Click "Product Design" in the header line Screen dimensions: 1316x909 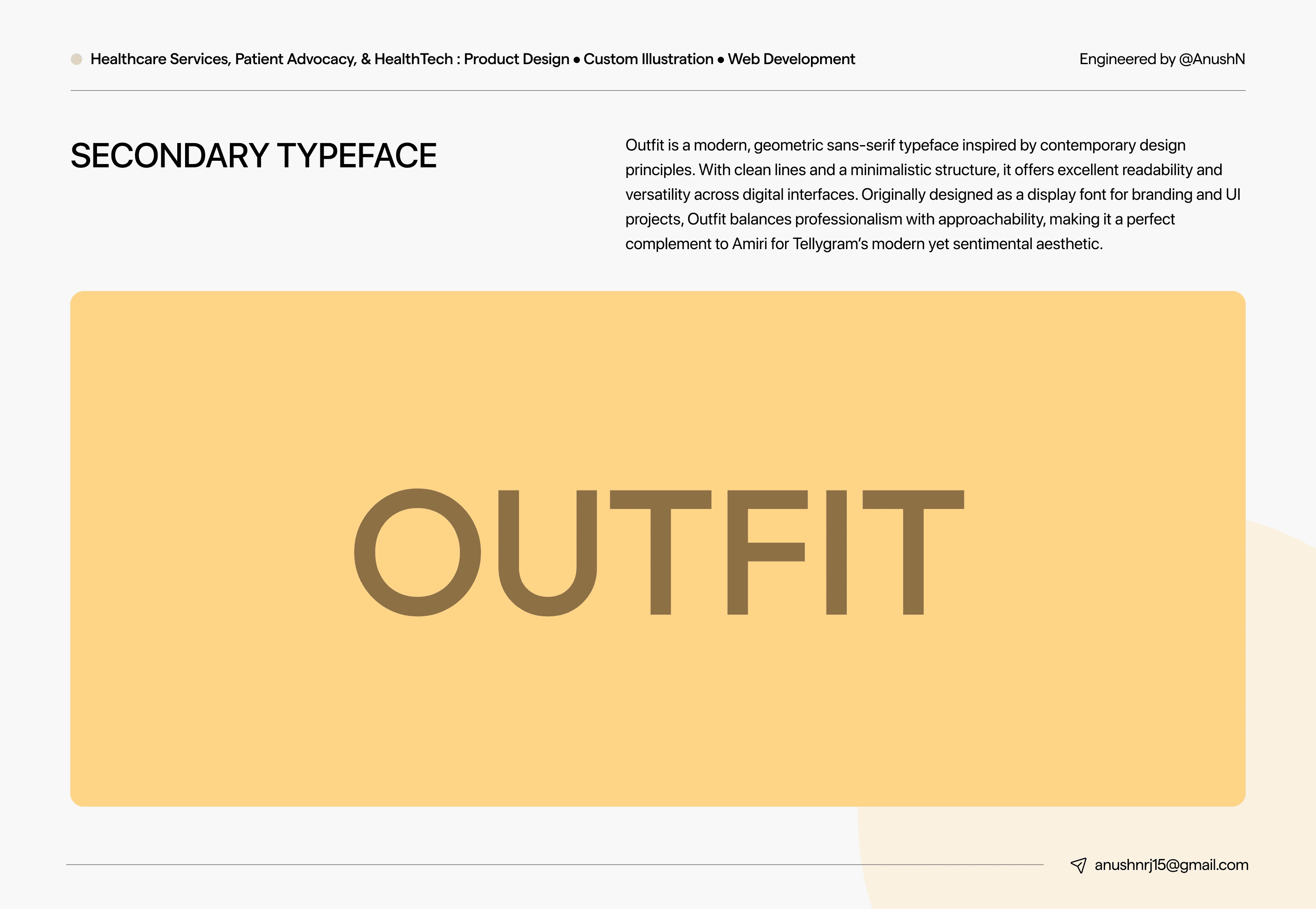[517, 59]
